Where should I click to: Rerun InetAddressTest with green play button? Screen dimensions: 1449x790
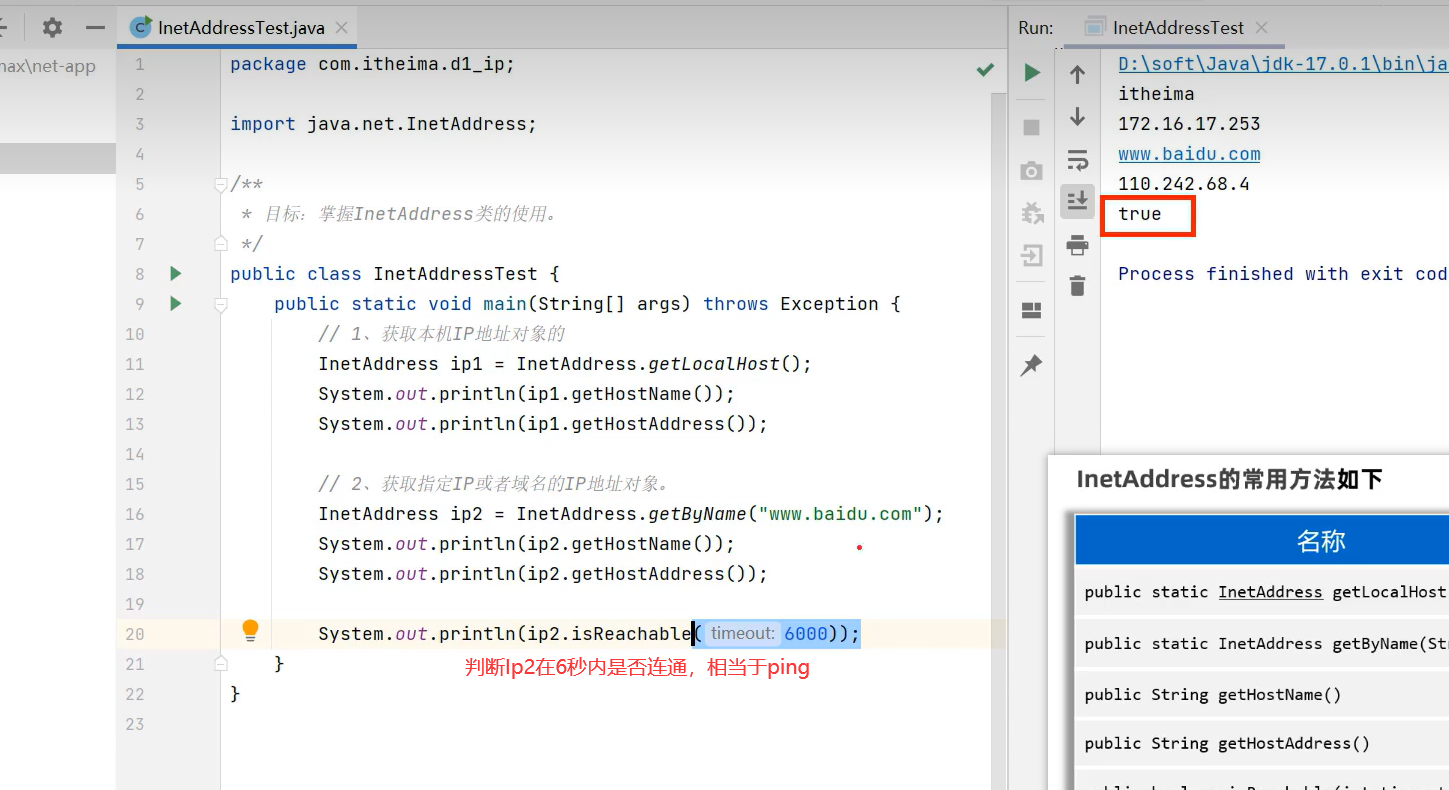(1032, 73)
